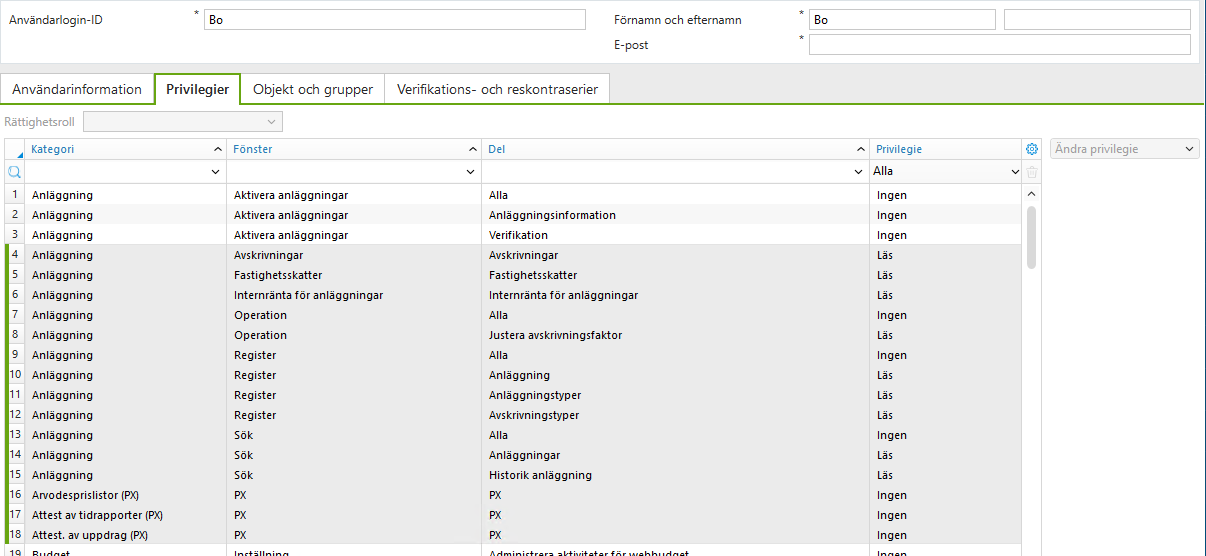Sort by the Del column header

(x=675, y=149)
